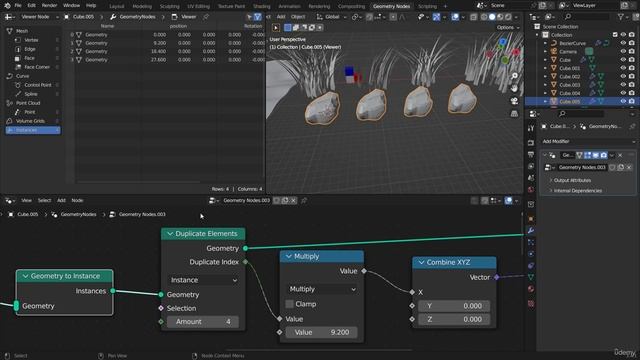Open the Tool properties tab icon

pos(531,128)
